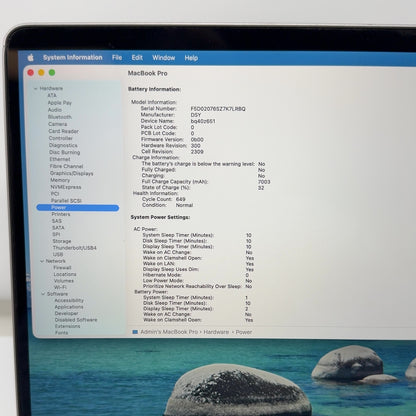416x416 pixels.
Task: Select SATA in the sidebar
Action: point(58,228)
